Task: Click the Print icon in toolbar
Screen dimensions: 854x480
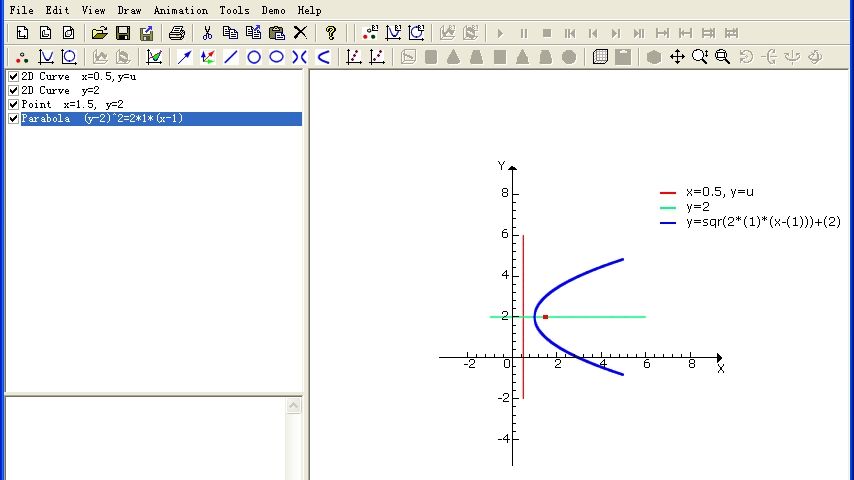Action: pyautogui.click(x=177, y=33)
